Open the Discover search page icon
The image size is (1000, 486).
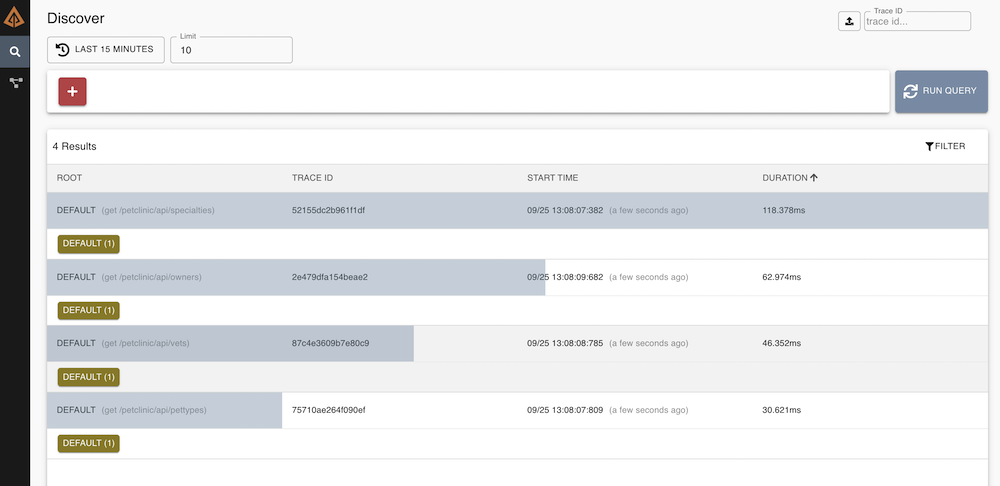click(15, 52)
